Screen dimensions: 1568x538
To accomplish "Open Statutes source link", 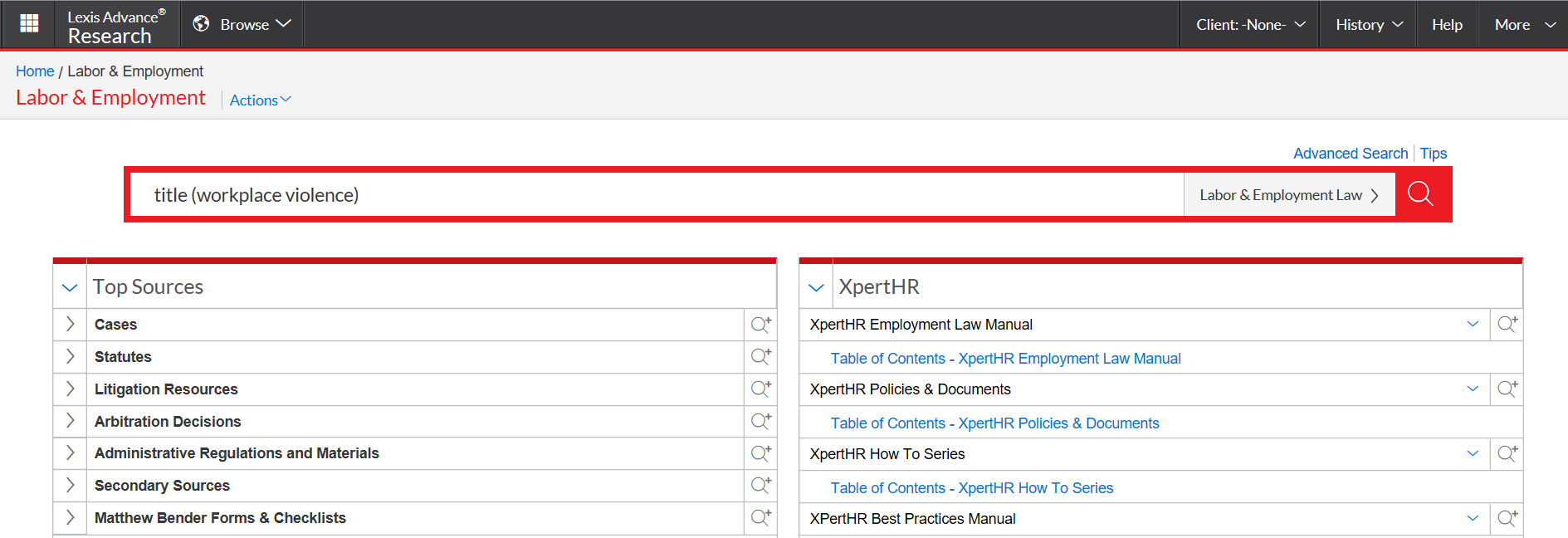I will coord(123,357).
